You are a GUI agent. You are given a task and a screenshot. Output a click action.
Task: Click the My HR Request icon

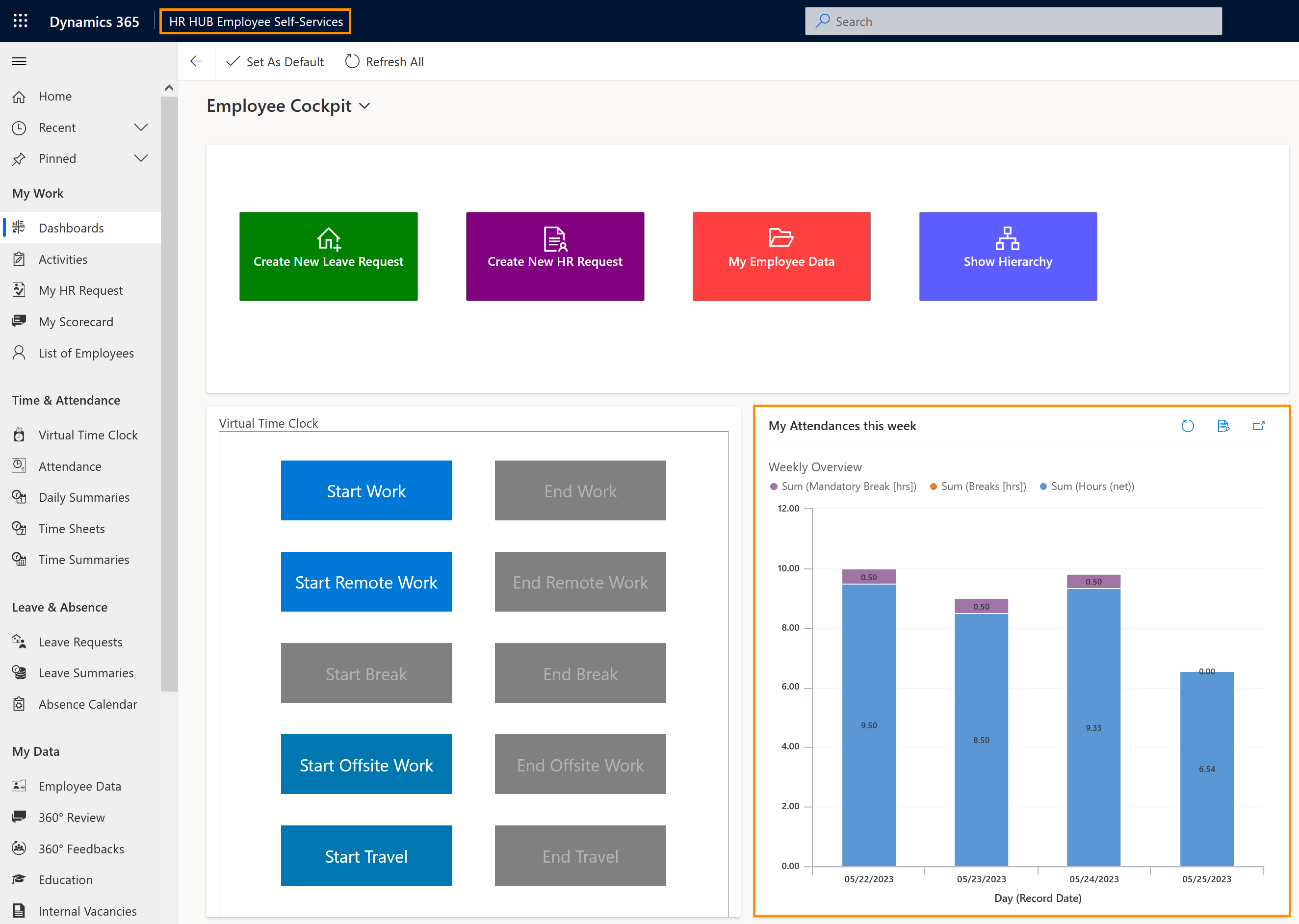click(x=19, y=290)
